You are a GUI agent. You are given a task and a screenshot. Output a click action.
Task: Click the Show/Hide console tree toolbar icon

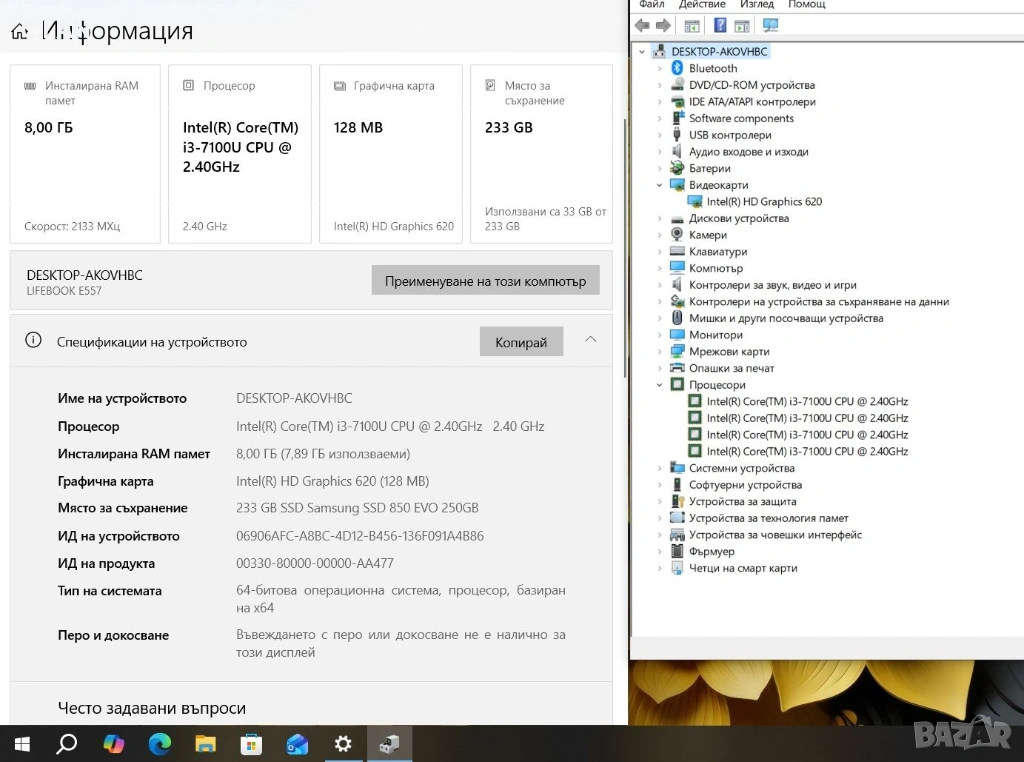click(692, 26)
